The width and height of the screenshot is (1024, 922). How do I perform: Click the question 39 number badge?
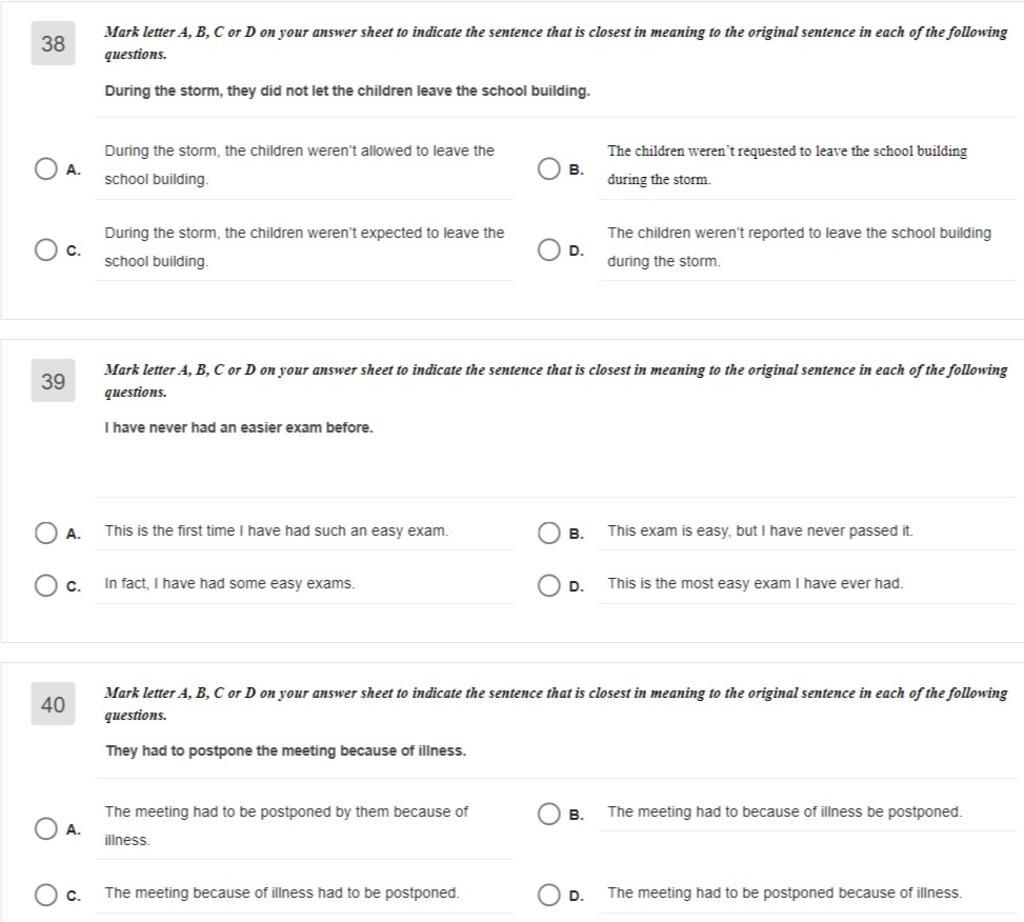pyautogui.click(x=53, y=381)
